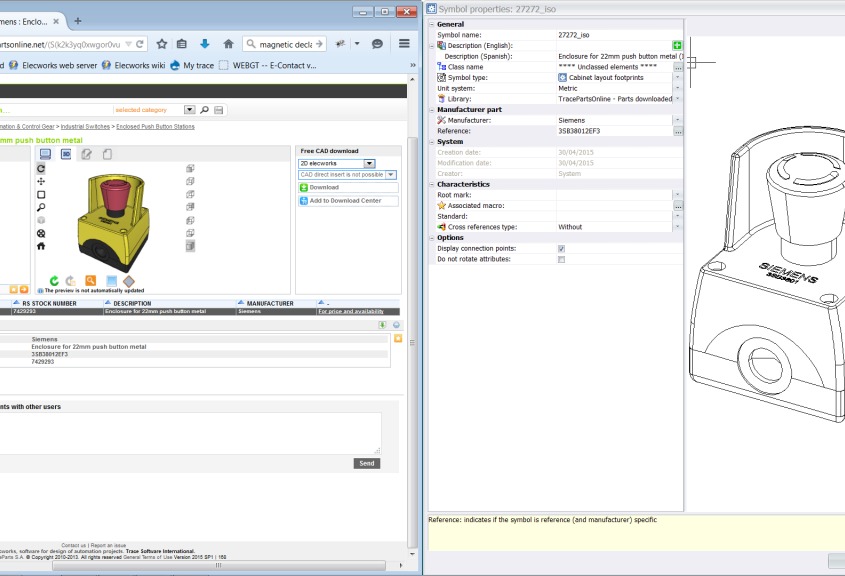Toggle Do not rotate attributes checkbox
The image size is (845, 576).
[562, 260]
